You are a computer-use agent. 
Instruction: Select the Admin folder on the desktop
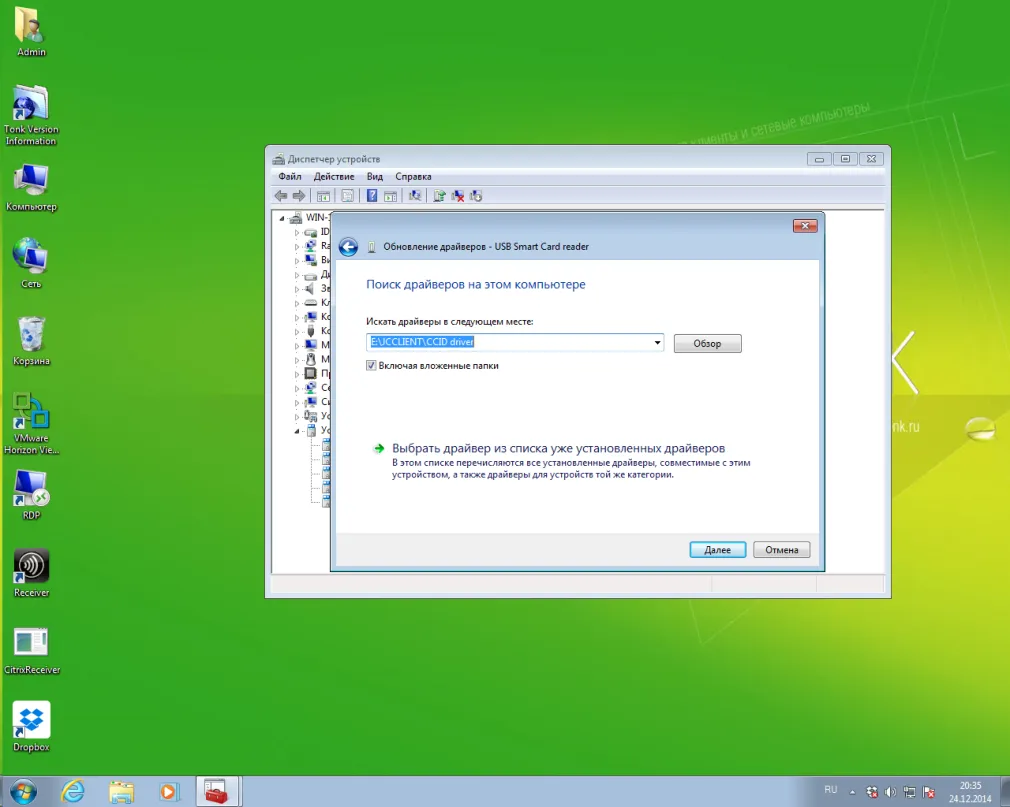tap(31, 31)
